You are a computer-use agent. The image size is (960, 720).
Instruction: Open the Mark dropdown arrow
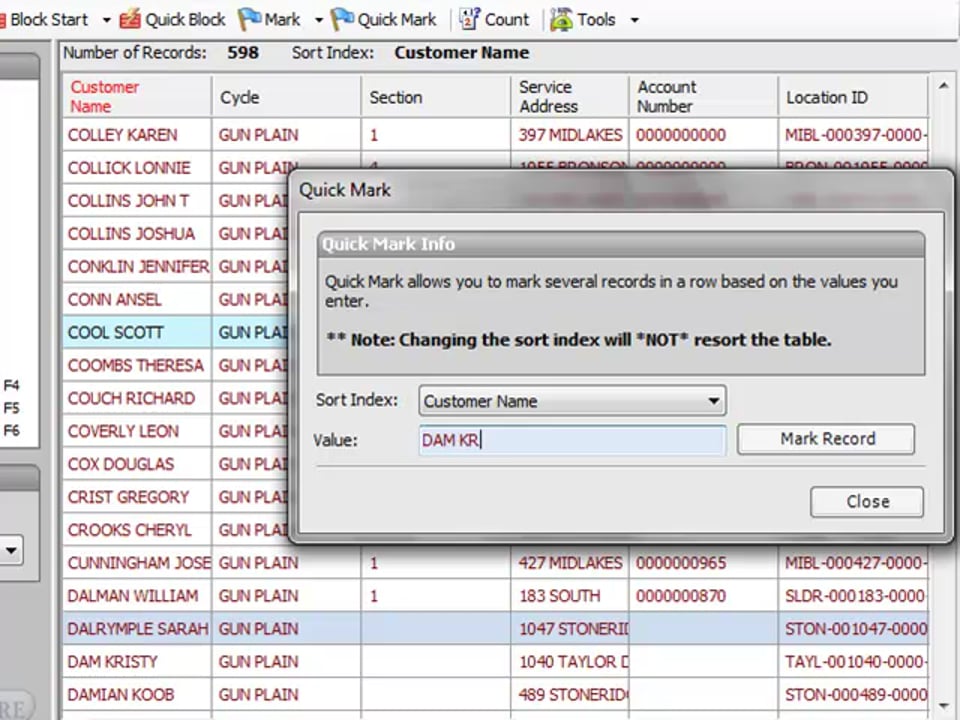tap(318, 20)
